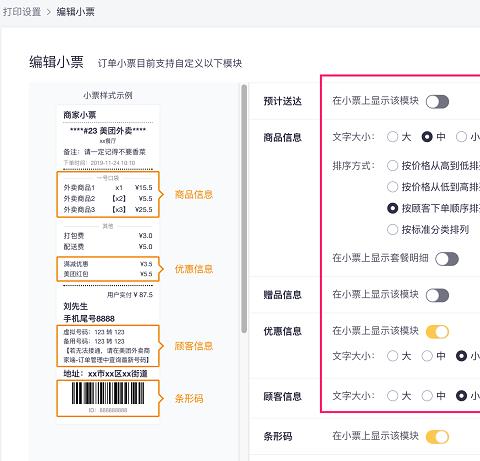Disable 优惠信息 display module switch
480x461 pixels.
[x=437, y=332]
